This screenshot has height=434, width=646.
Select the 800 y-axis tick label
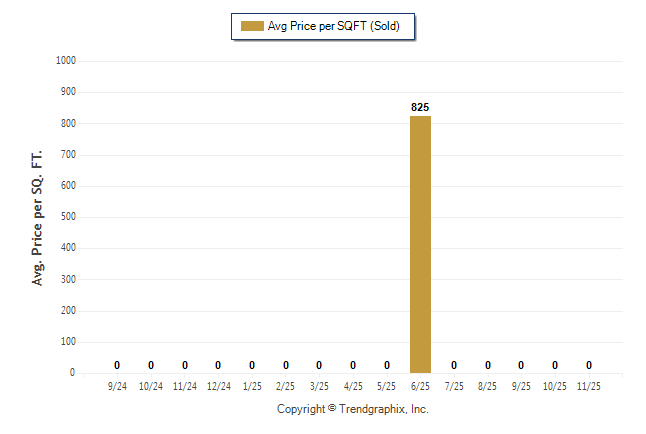point(69,124)
